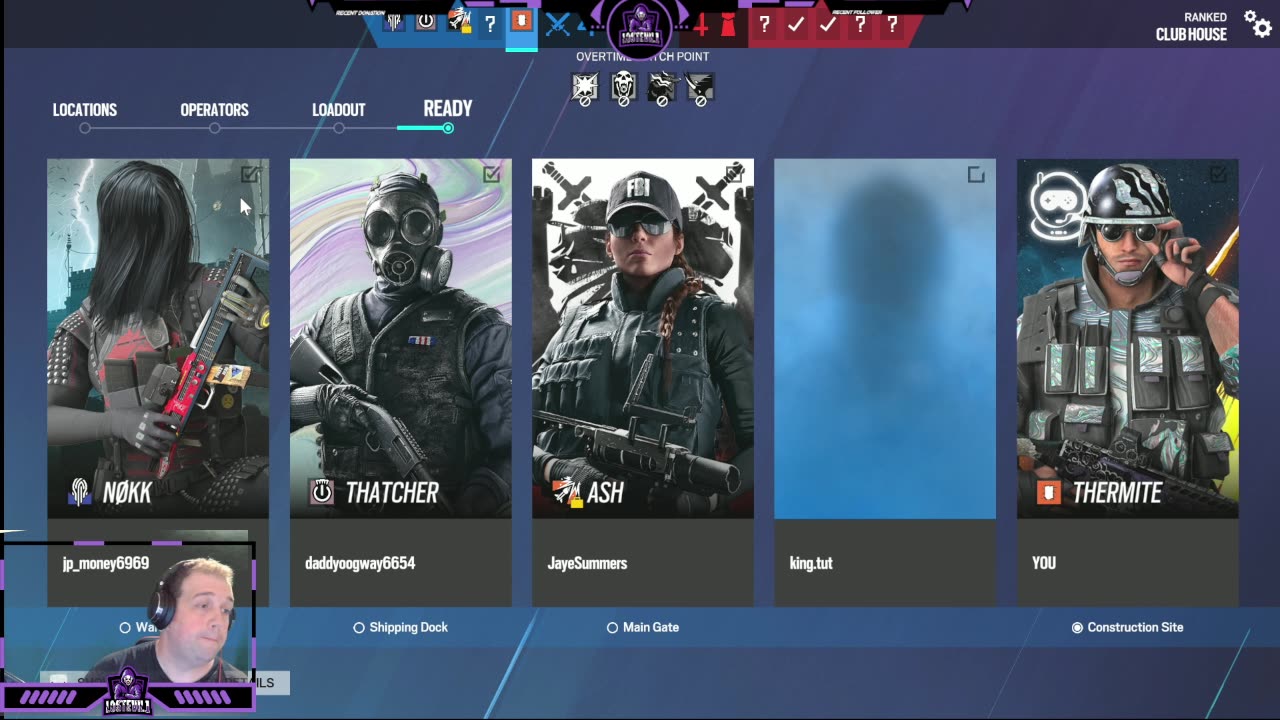Click the orange Thermite badge on his card

coord(1048,492)
